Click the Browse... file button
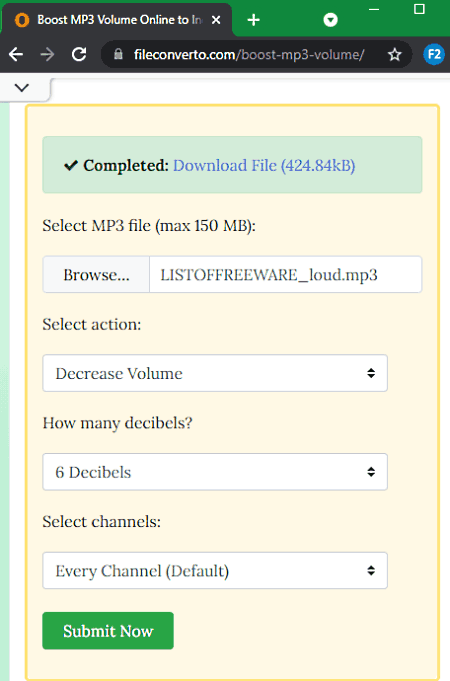450x681 pixels. (x=96, y=274)
